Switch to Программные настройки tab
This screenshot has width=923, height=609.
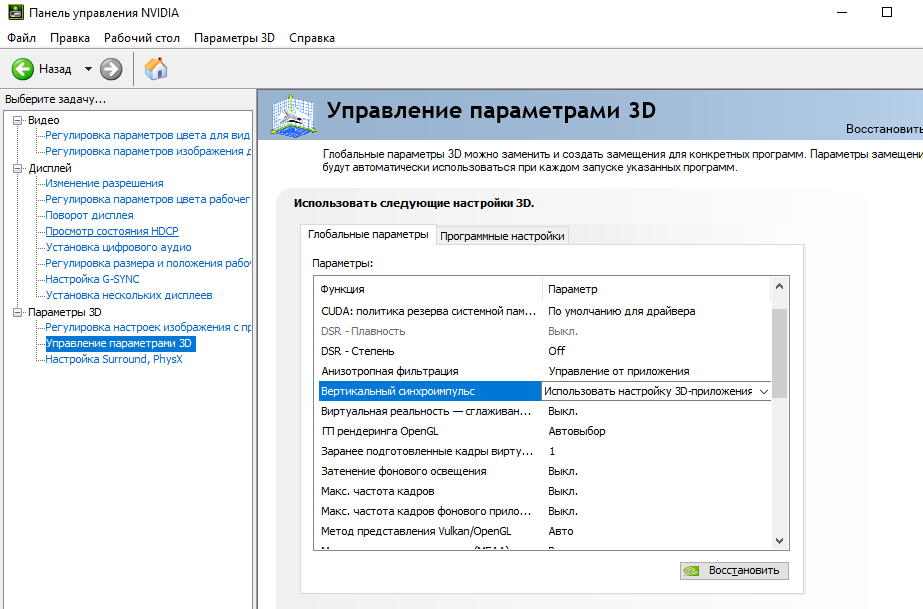(x=502, y=236)
